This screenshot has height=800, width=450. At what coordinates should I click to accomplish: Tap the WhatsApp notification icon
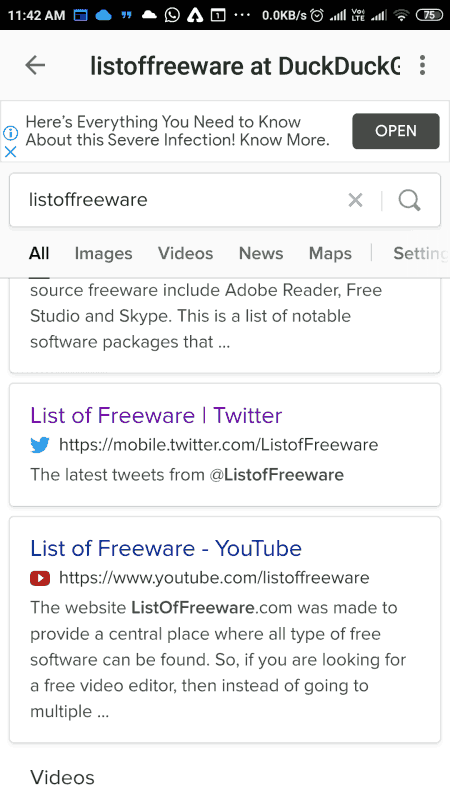tap(172, 15)
